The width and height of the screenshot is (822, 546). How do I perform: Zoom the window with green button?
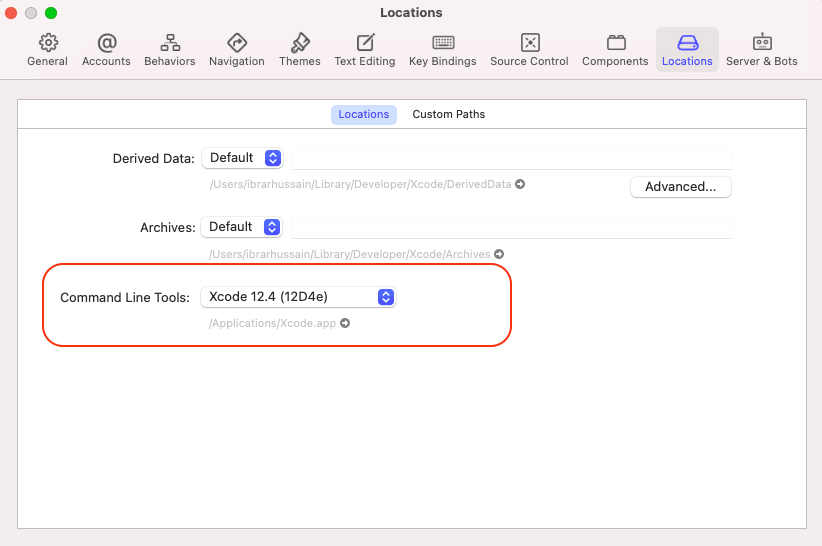[x=51, y=13]
